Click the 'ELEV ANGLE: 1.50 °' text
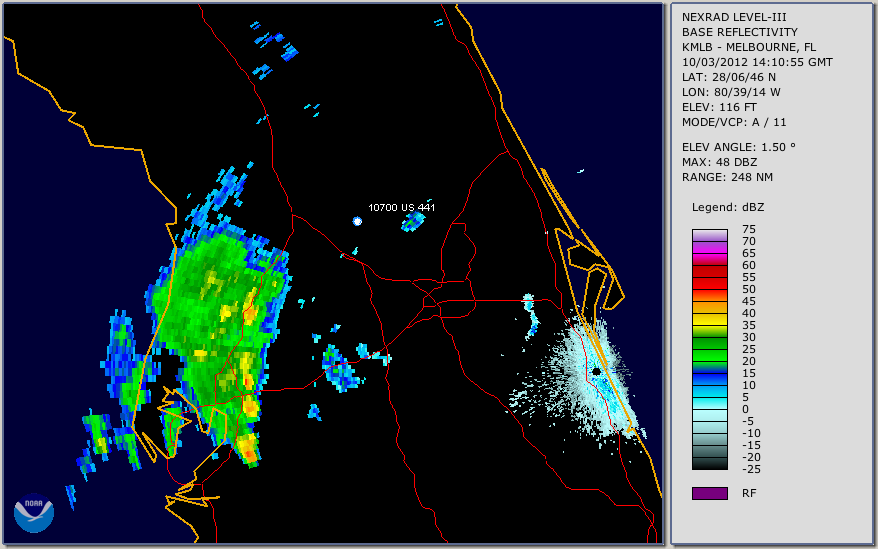The height and width of the screenshot is (549, 878). [739, 147]
